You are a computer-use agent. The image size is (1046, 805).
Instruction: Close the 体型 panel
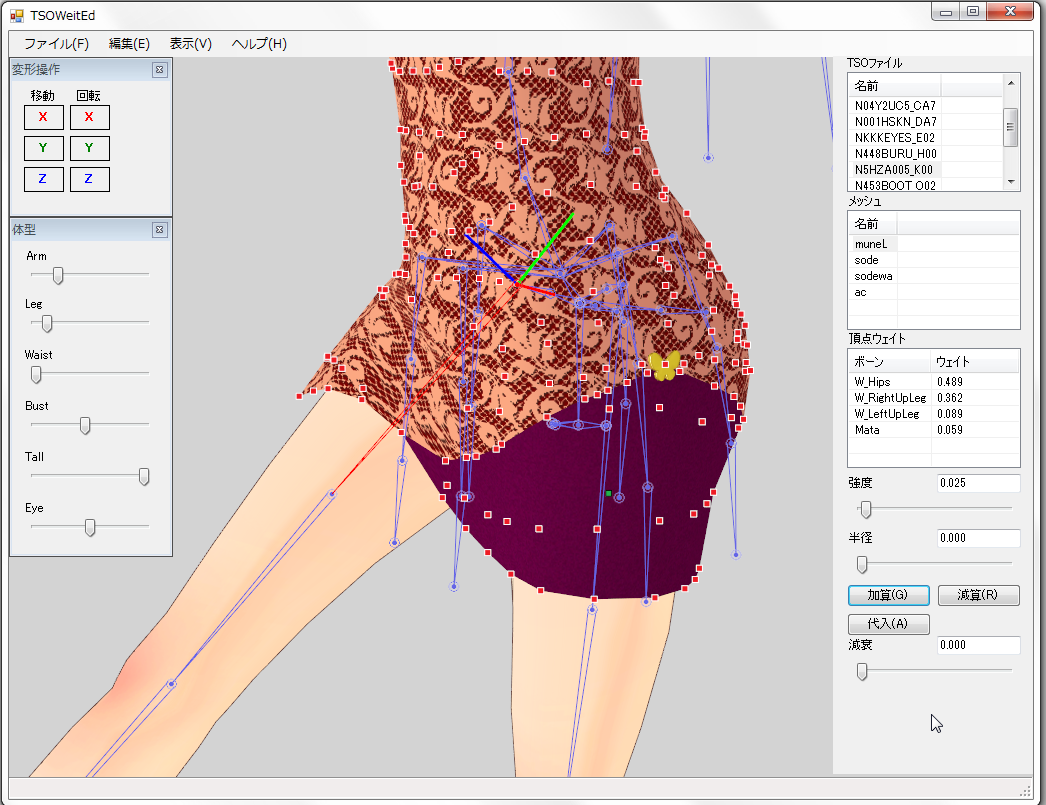click(x=159, y=230)
